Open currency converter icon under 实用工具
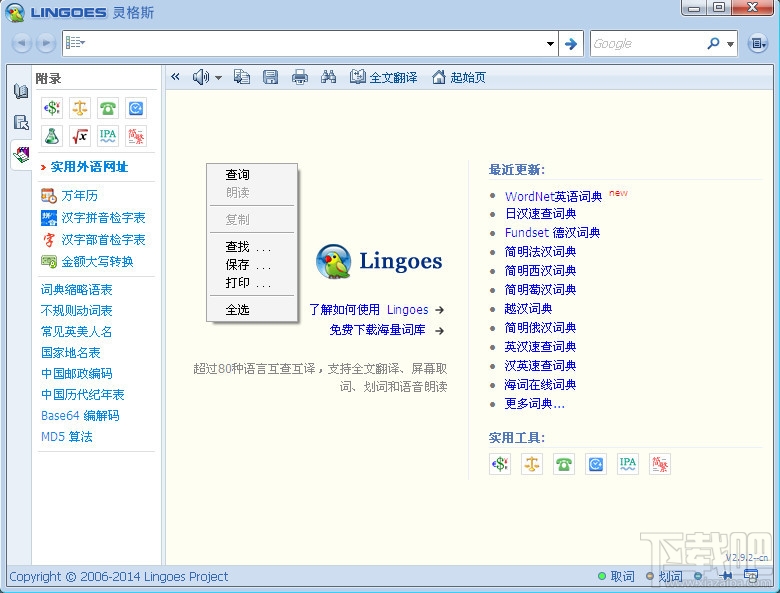 click(x=499, y=464)
